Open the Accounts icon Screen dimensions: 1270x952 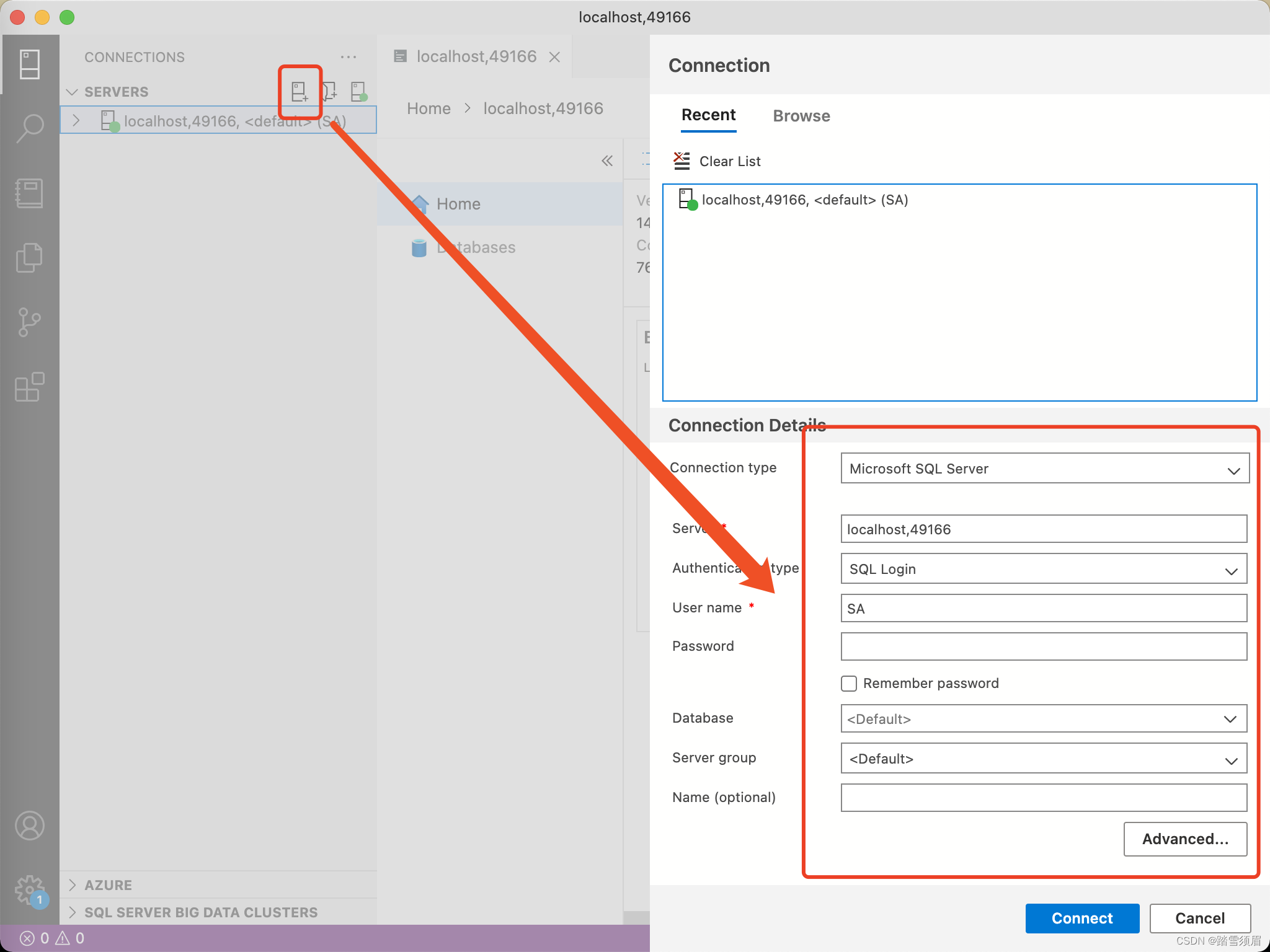click(x=29, y=826)
